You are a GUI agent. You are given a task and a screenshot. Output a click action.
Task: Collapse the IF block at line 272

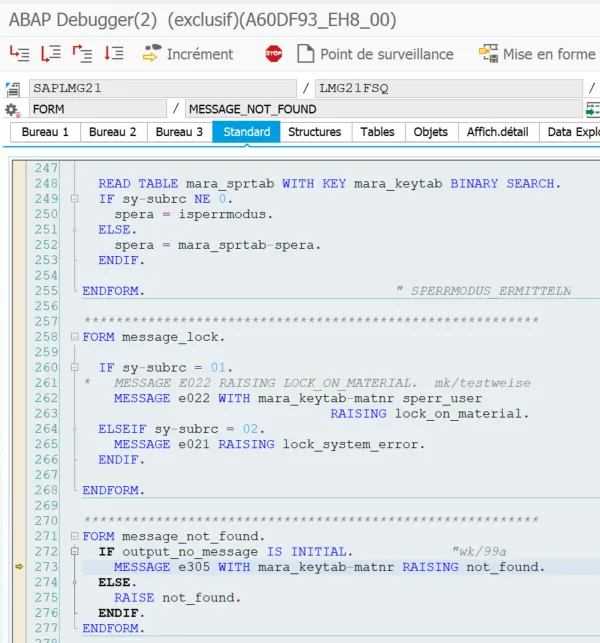pyautogui.click(x=75, y=552)
